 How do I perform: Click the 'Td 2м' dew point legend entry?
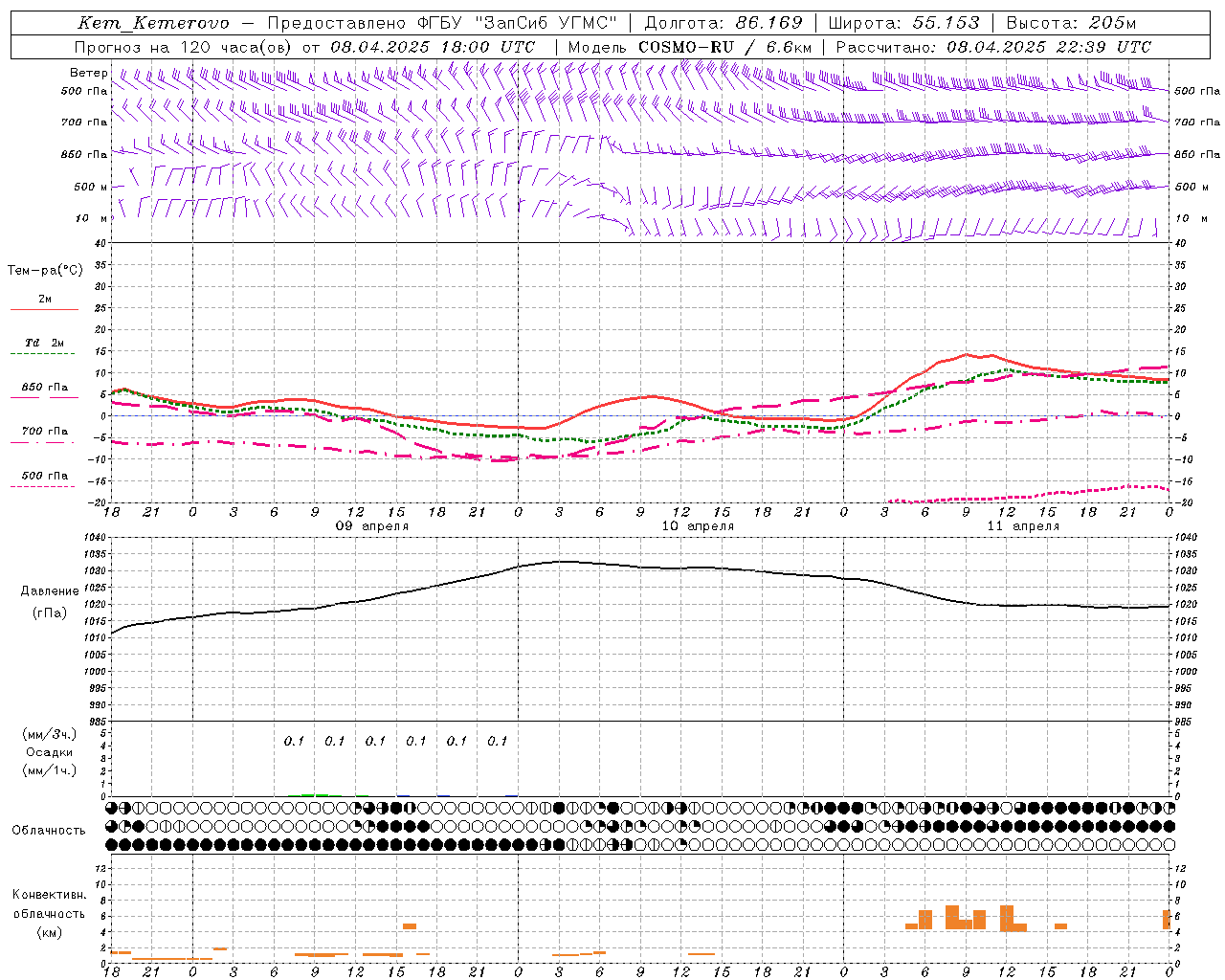(45, 343)
